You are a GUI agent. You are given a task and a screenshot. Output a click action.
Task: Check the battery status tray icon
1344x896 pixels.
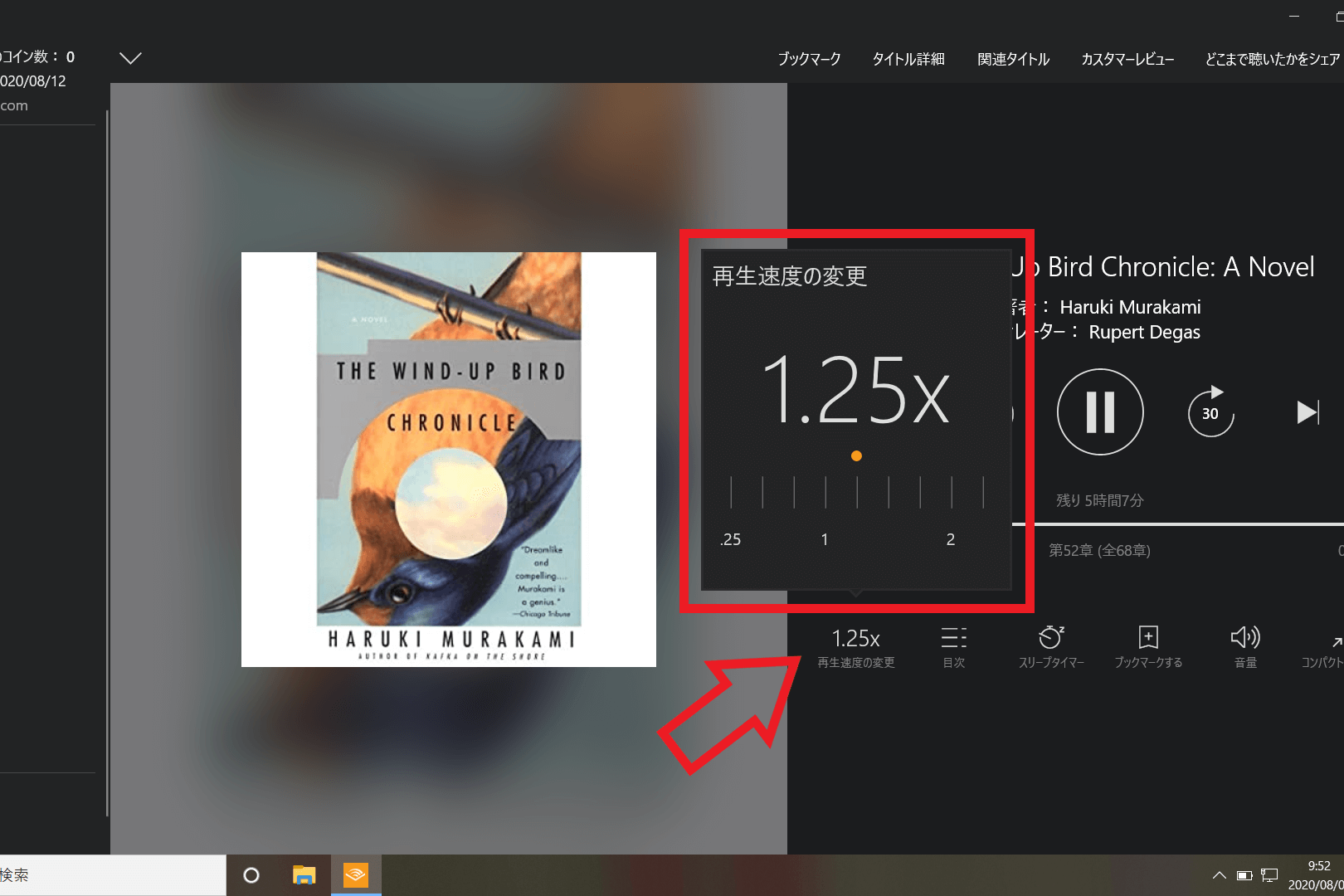click(x=1244, y=875)
